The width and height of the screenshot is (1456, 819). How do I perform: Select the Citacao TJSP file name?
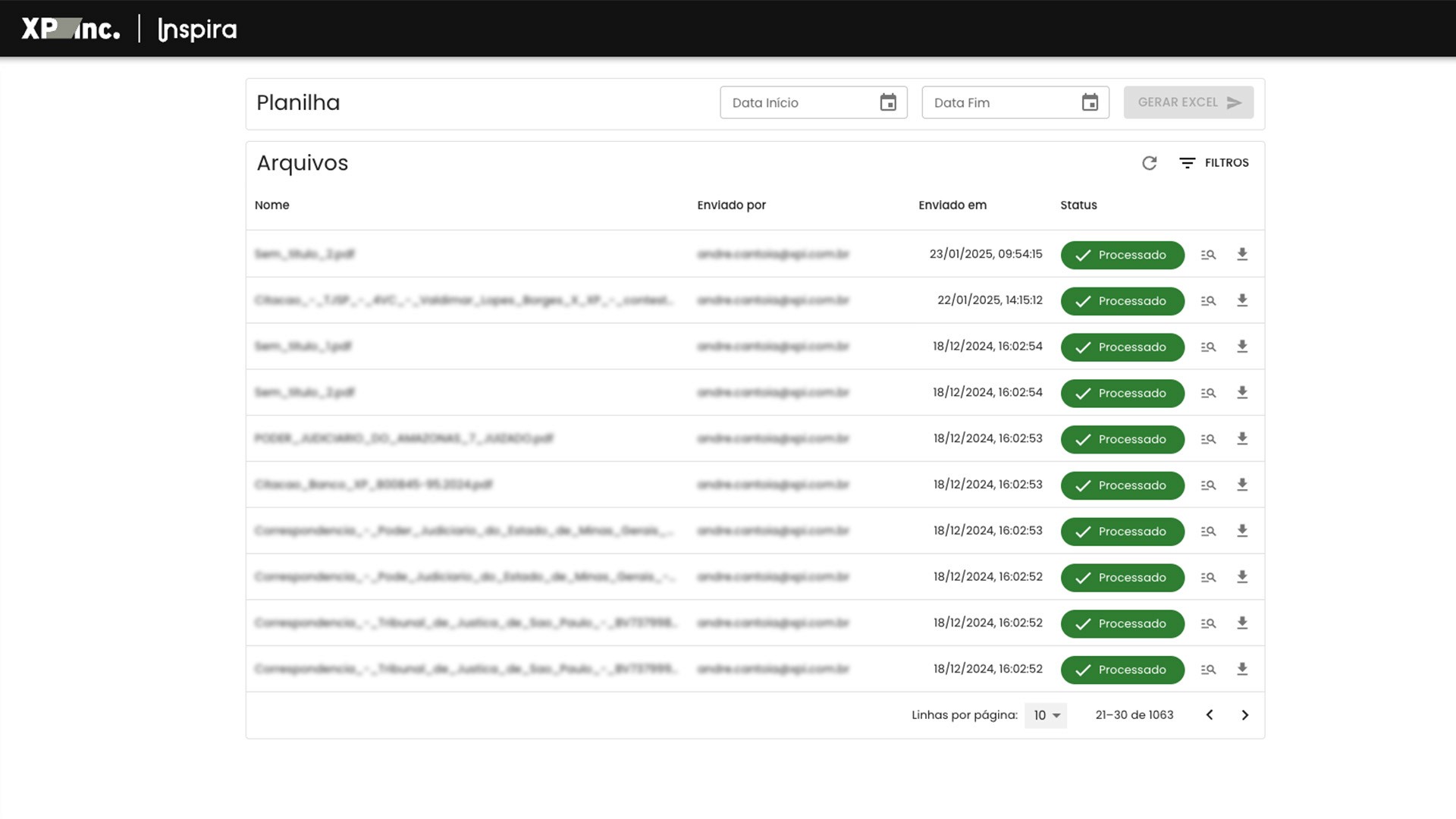464,300
